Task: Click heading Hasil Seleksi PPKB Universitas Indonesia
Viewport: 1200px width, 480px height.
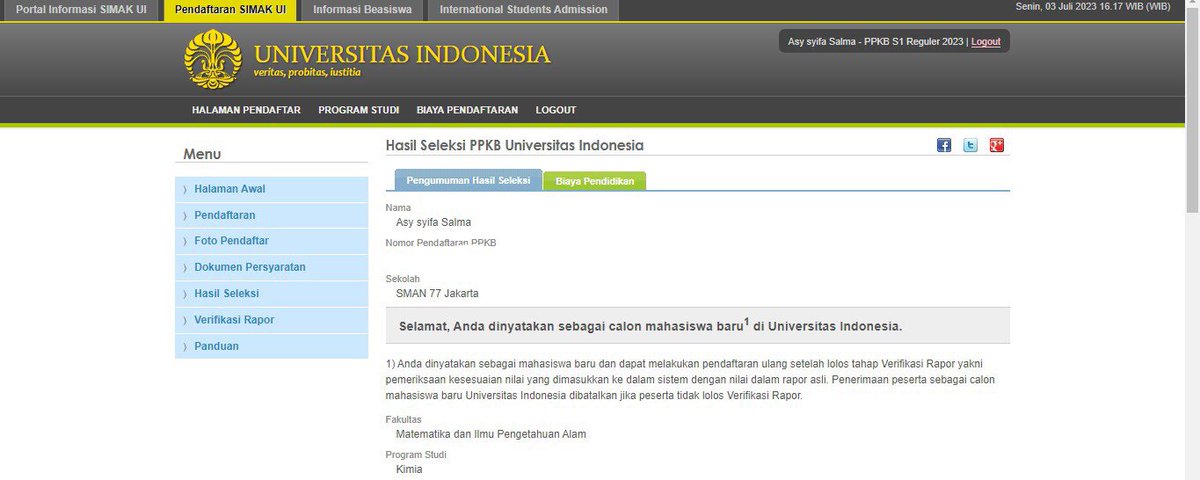Action: click(515, 145)
